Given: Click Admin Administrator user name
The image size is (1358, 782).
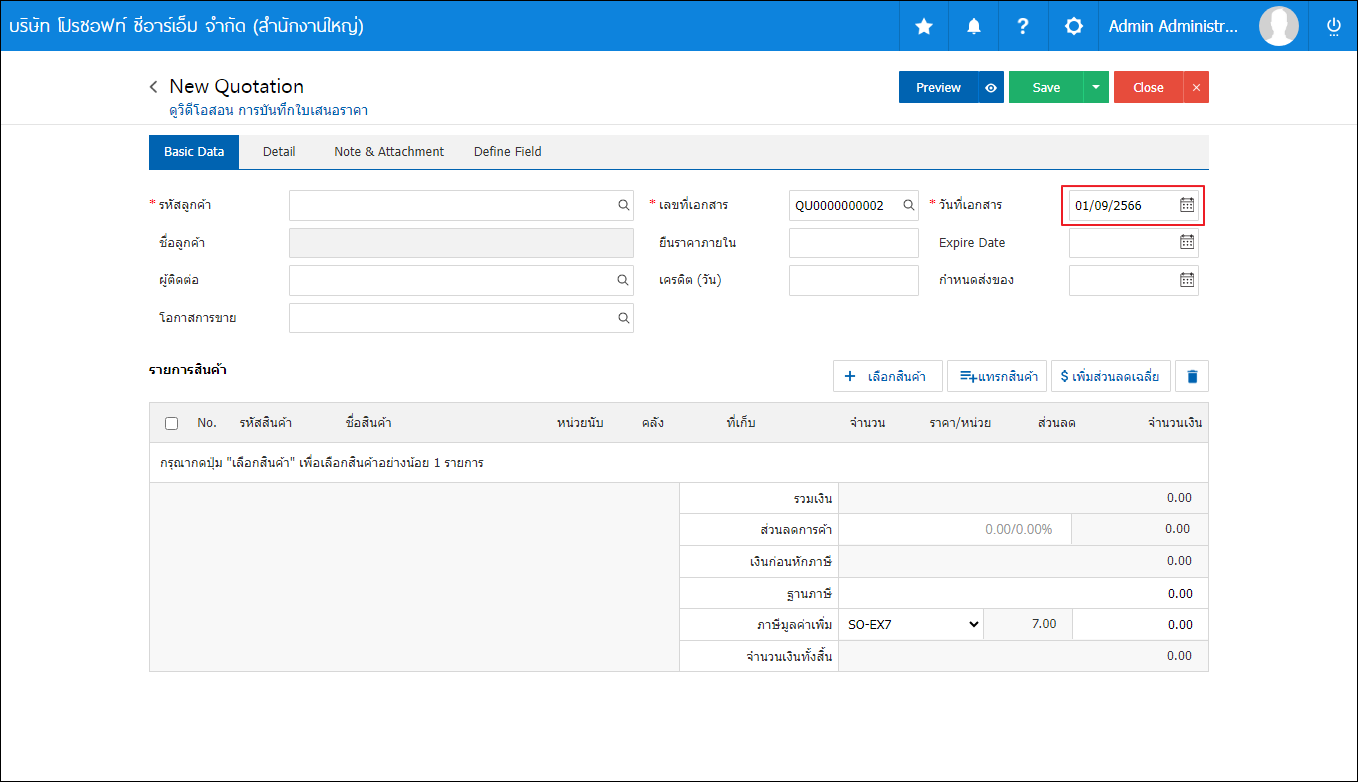Looking at the screenshot, I should [x=1173, y=27].
